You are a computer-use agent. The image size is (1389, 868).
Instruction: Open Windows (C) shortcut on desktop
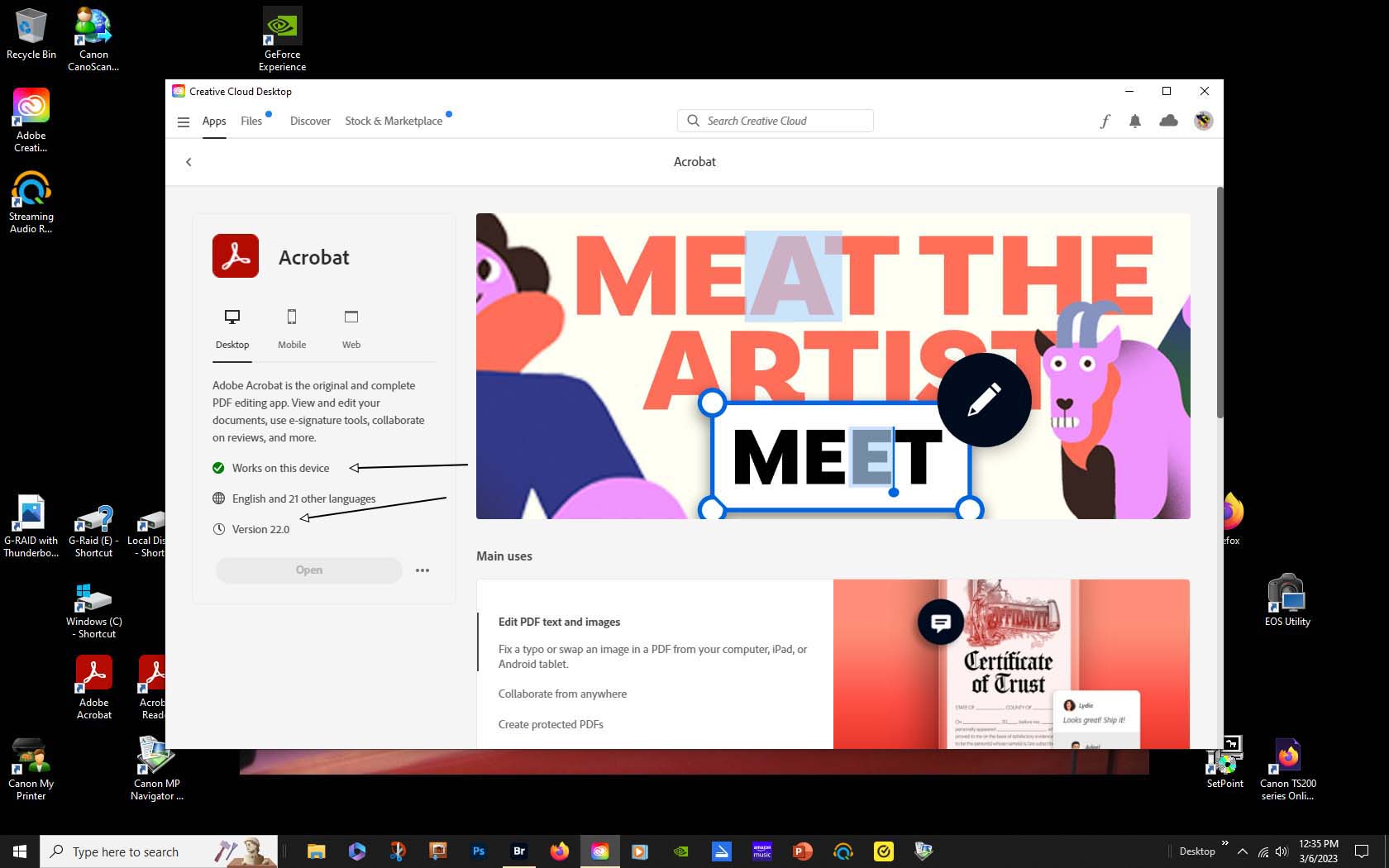[93, 610]
